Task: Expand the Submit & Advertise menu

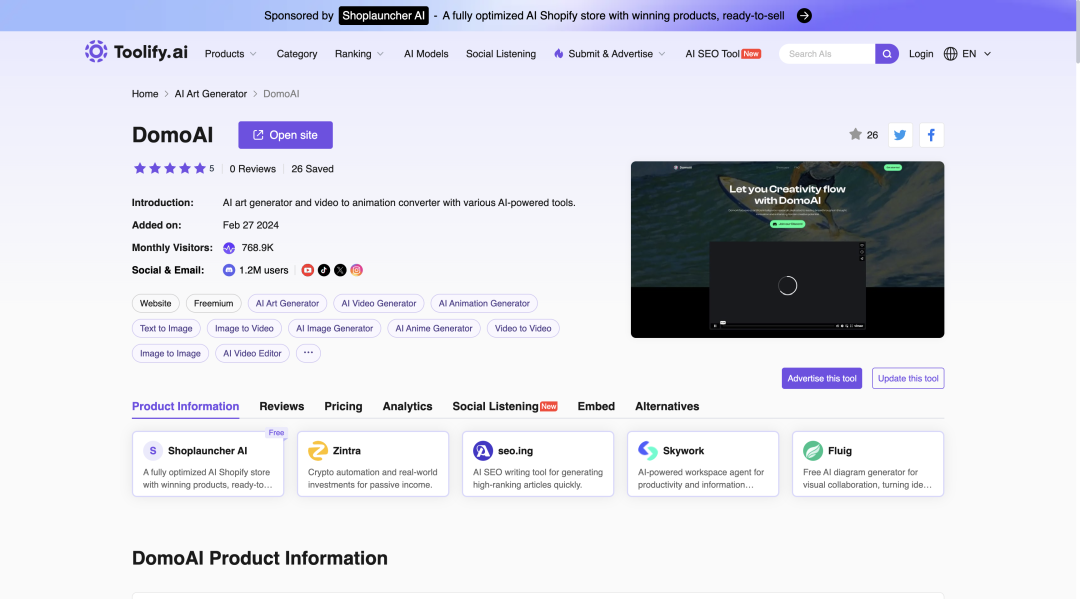Action: point(610,54)
